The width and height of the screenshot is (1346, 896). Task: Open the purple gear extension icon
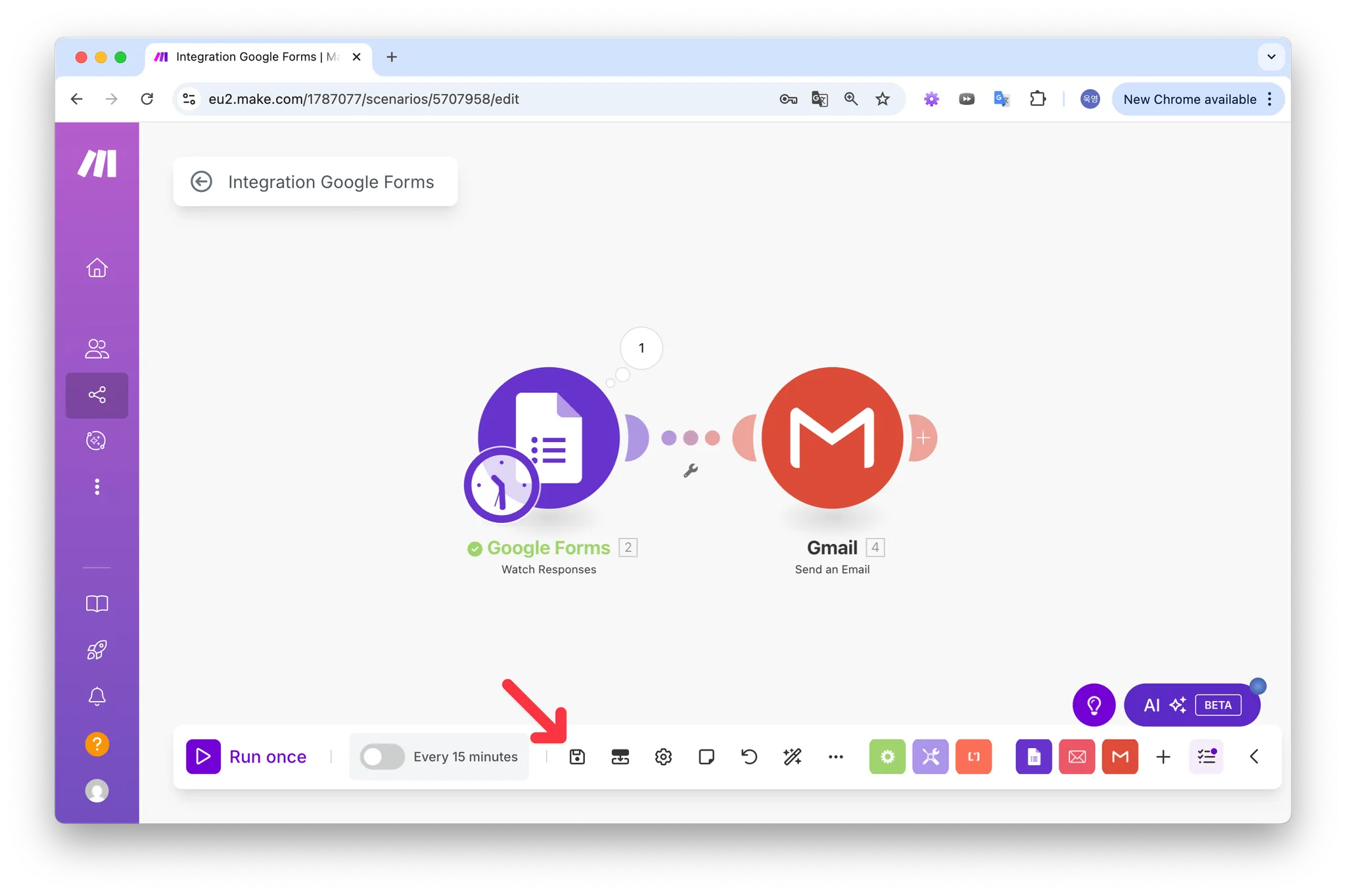(931, 99)
